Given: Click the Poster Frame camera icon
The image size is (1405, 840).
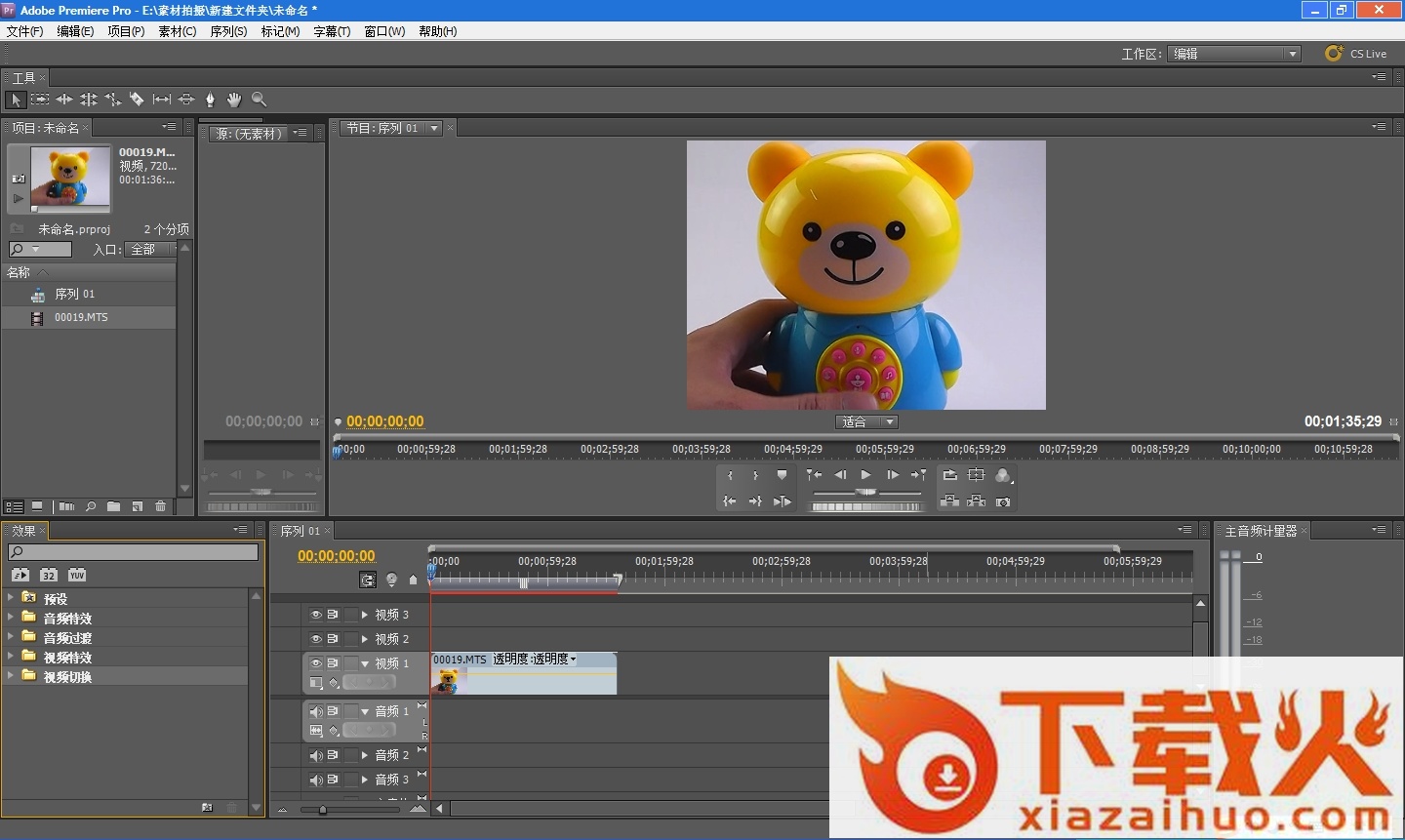Looking at the screenshot, I should point(18,179).
